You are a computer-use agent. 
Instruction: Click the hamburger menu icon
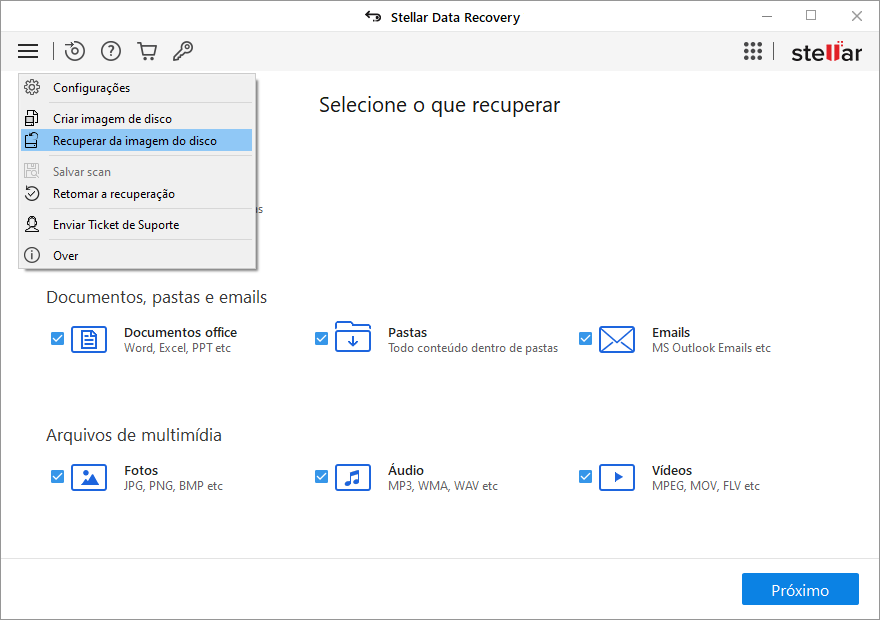[28, 51]
